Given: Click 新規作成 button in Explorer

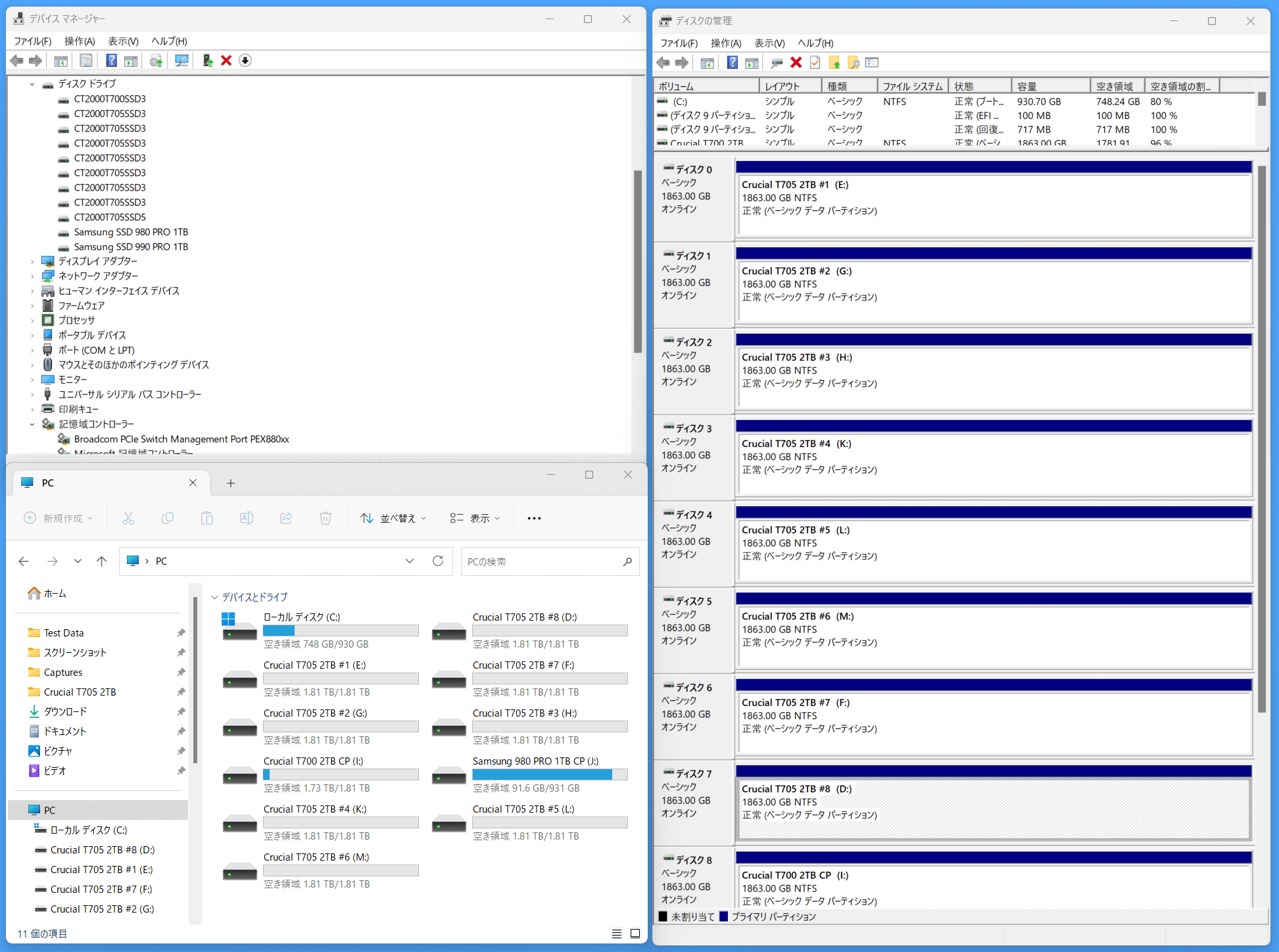Looking at the screenshot, I should [58, 518].
